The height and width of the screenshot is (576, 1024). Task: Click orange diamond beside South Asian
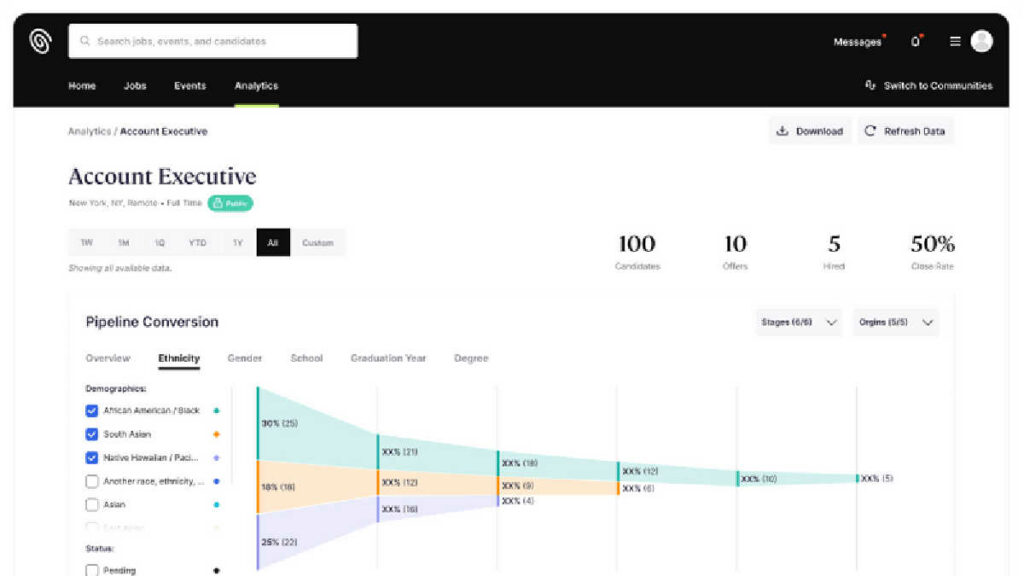[216, 434]
